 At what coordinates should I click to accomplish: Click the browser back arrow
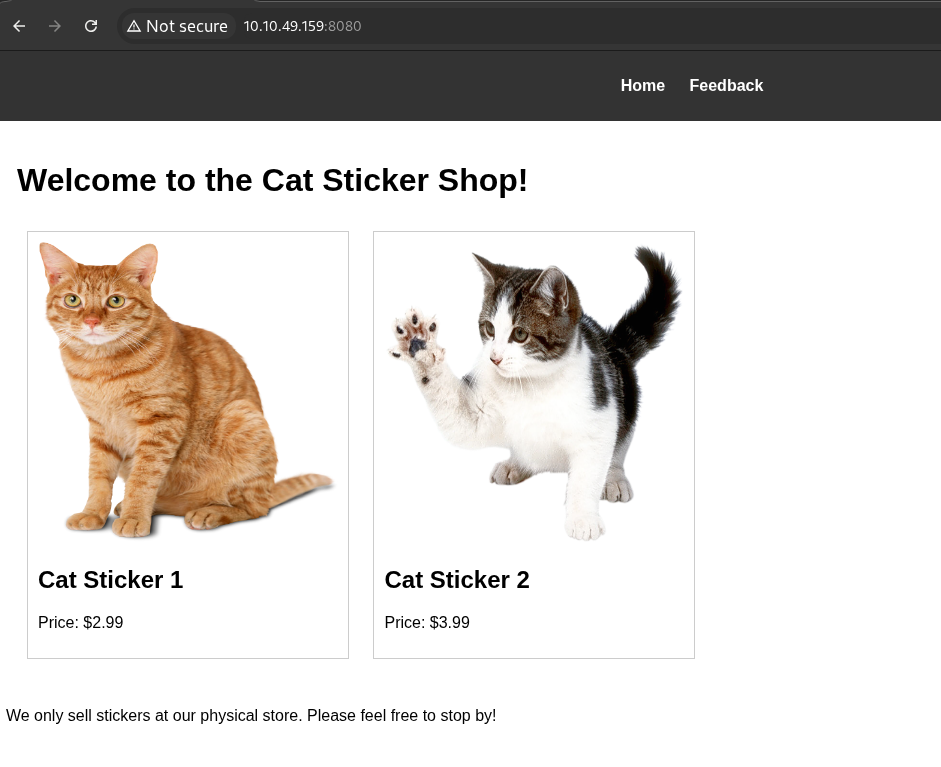19,26
